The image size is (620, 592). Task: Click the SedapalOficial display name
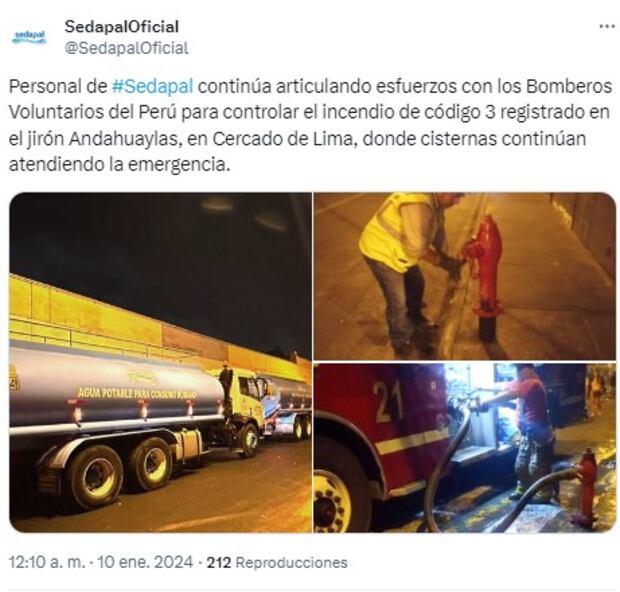click(x=122, y=27)
